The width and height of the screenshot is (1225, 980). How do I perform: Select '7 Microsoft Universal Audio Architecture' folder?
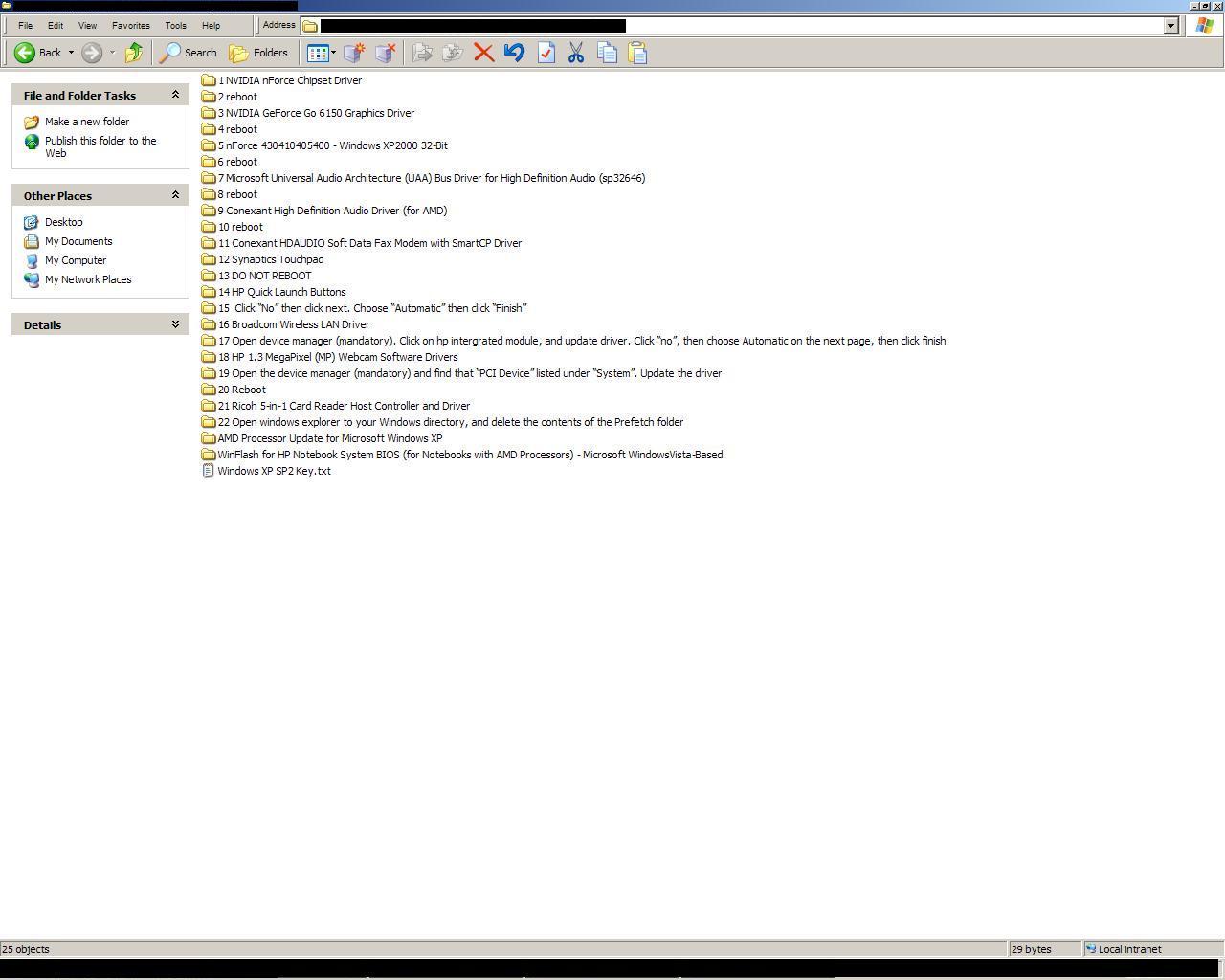pos(423,178)
